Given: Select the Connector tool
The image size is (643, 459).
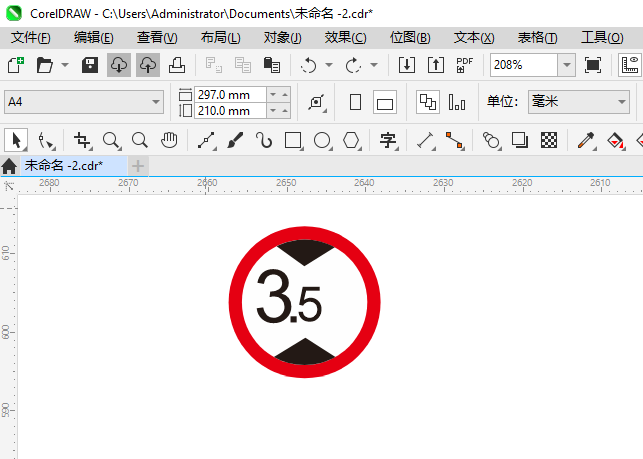Looking at the screenshot, I should [455, 140].
